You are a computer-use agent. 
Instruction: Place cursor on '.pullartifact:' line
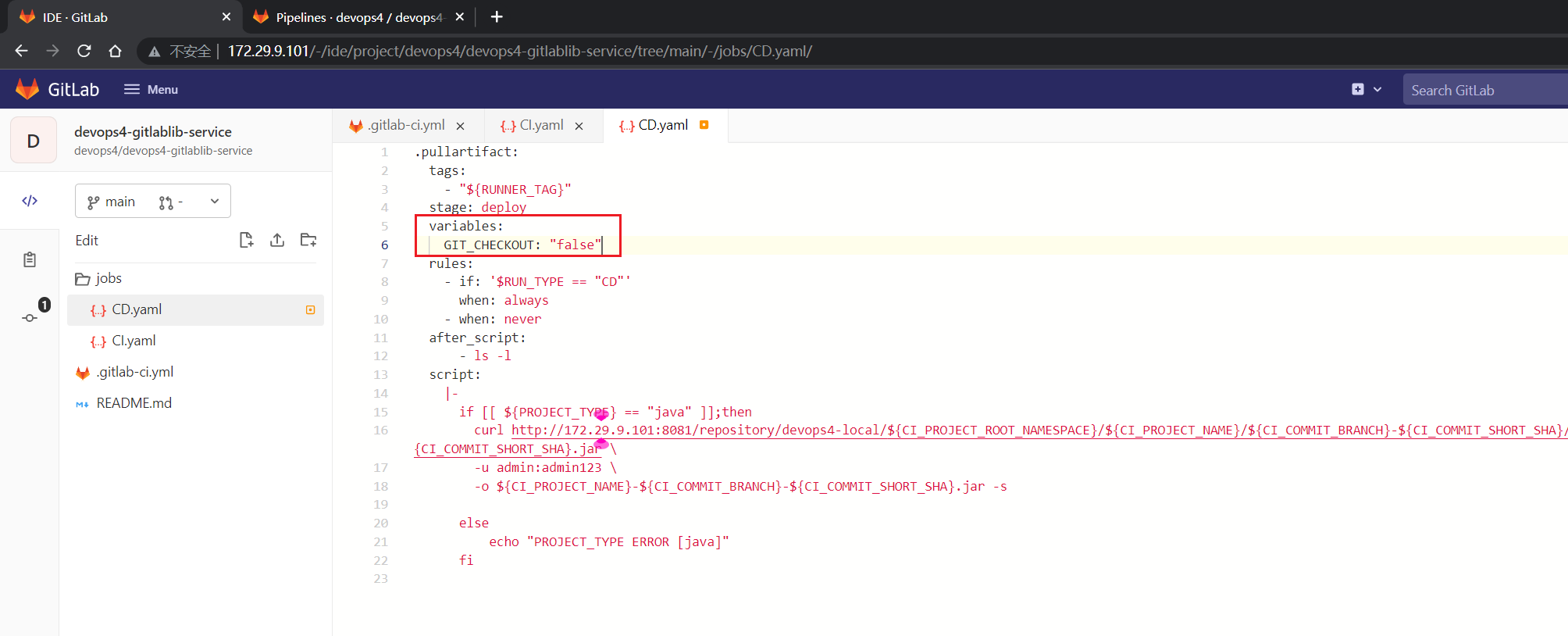[x=466, y=152]
